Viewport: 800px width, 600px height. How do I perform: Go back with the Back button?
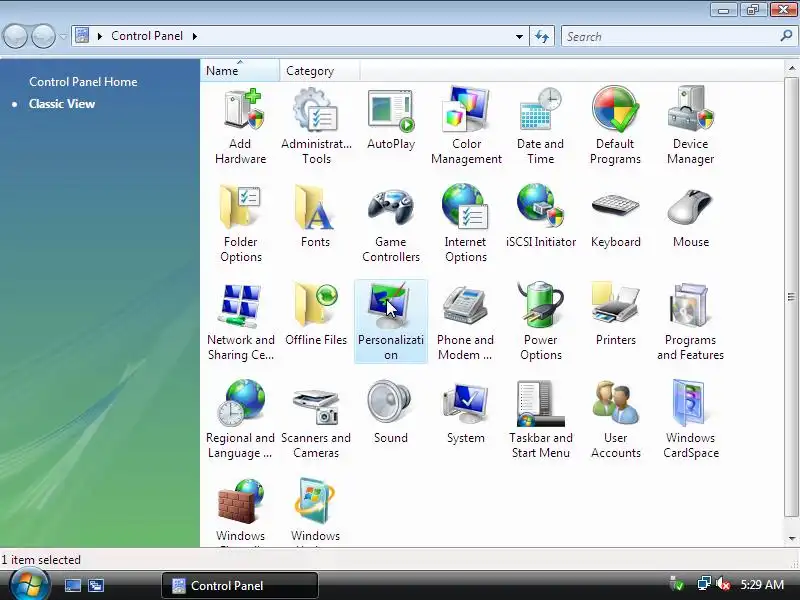click(15, 36)
